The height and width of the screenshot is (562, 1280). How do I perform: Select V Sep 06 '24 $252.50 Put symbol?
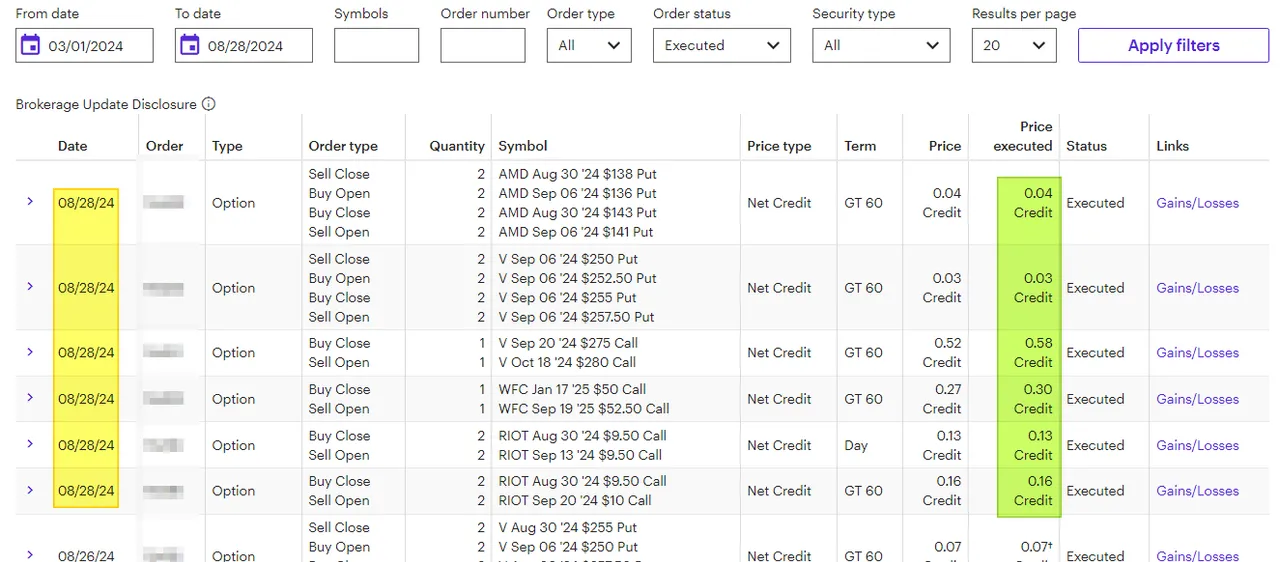[577, 278]
